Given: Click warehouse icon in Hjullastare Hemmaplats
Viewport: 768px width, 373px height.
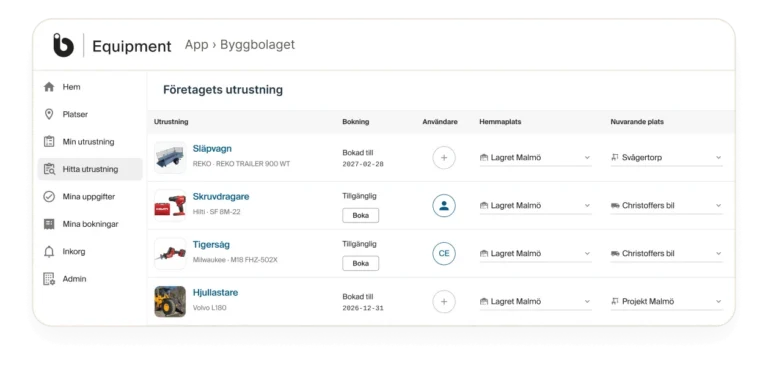Looking at the screenshot, I should (x=484, y=302).
